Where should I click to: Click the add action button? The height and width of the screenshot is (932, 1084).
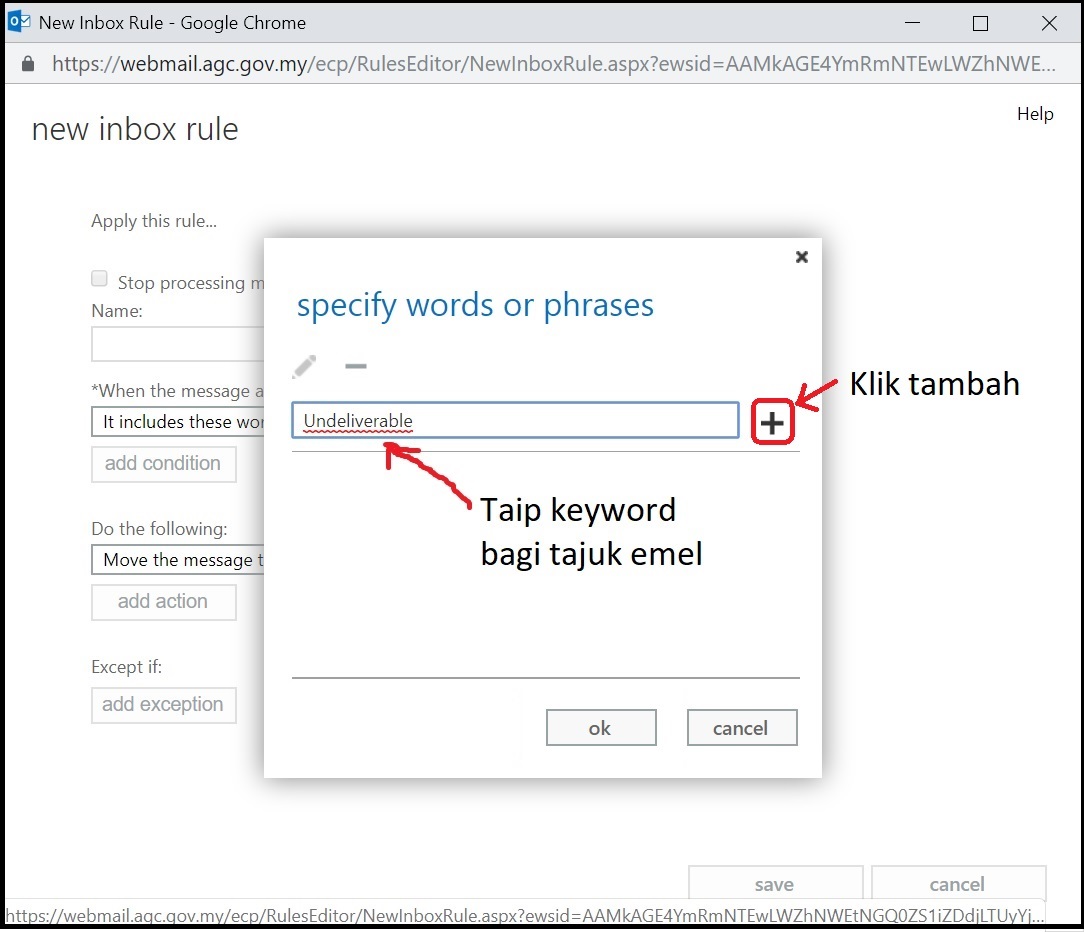click(x=163, y=602)
